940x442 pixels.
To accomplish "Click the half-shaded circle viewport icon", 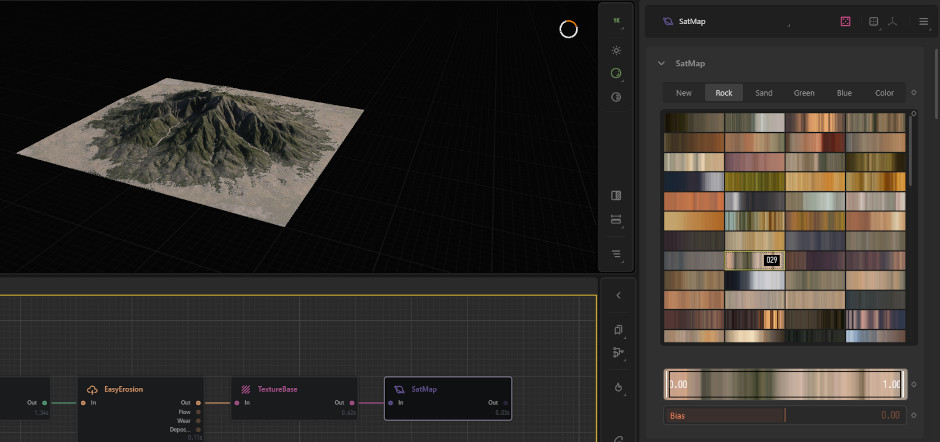I will [616, 97].
